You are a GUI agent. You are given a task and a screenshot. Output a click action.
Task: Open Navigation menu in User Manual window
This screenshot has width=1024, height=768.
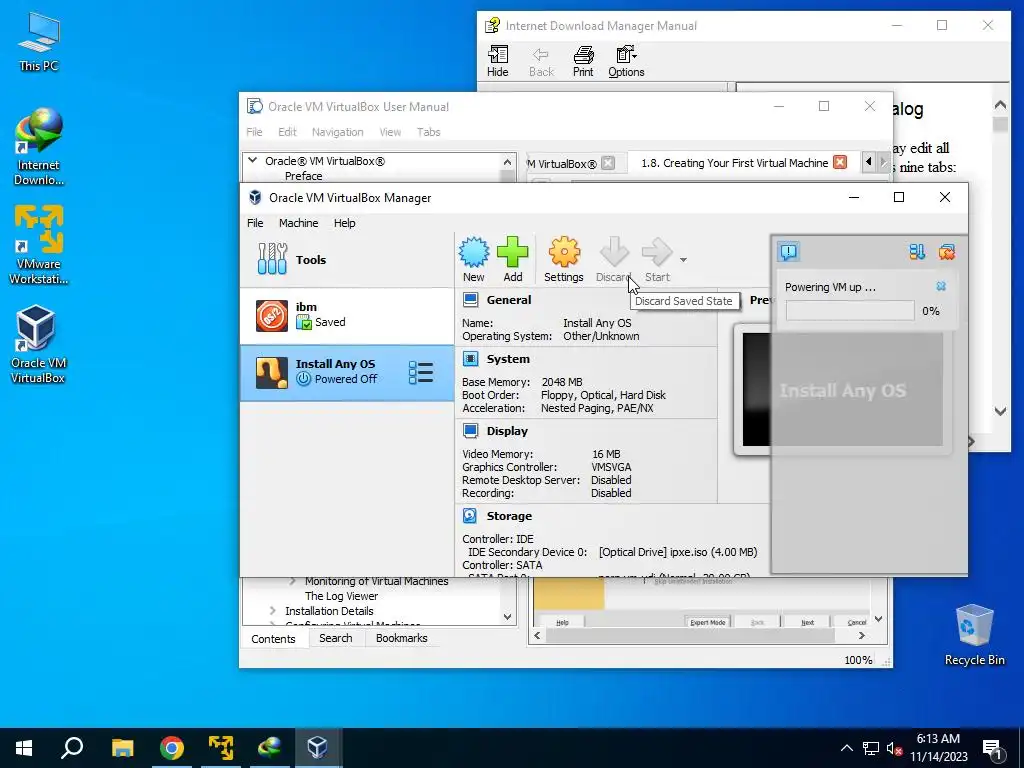click(337, 132)
